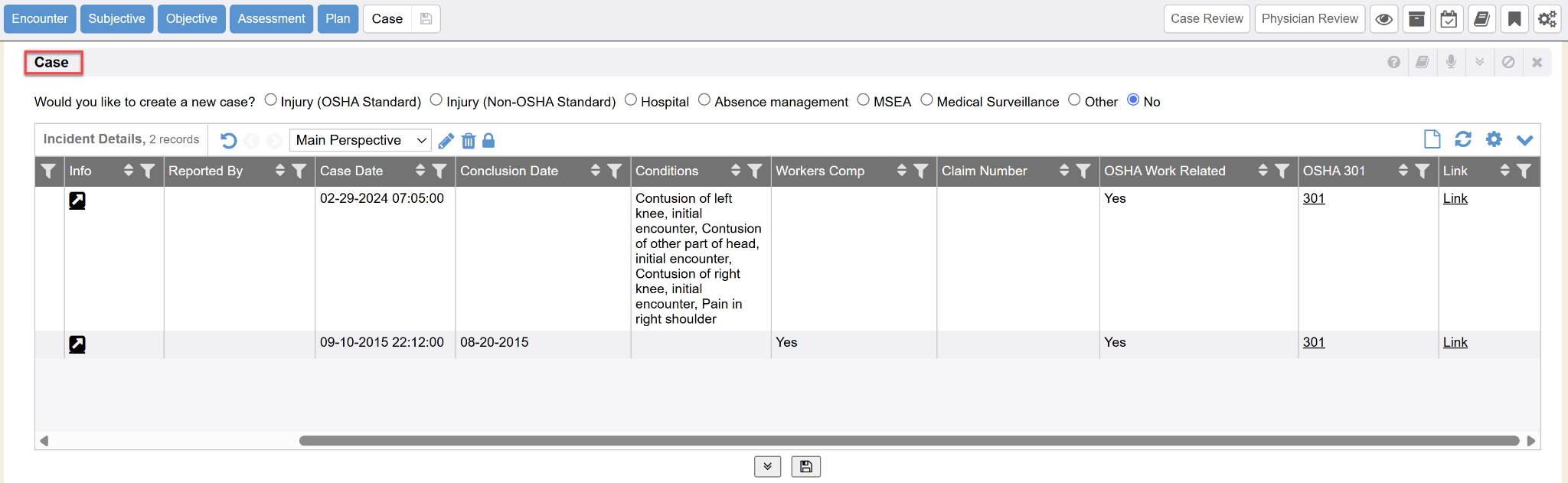Click the calendar icon in top toolbar
The height and width of the screenshot is (483, 1568).
pyautogui.click(x=1449, y=19)
